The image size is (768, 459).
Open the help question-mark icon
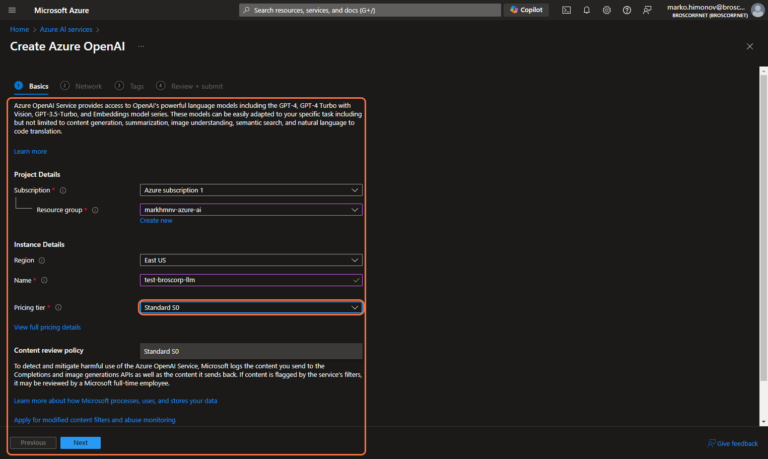(626, 10)
